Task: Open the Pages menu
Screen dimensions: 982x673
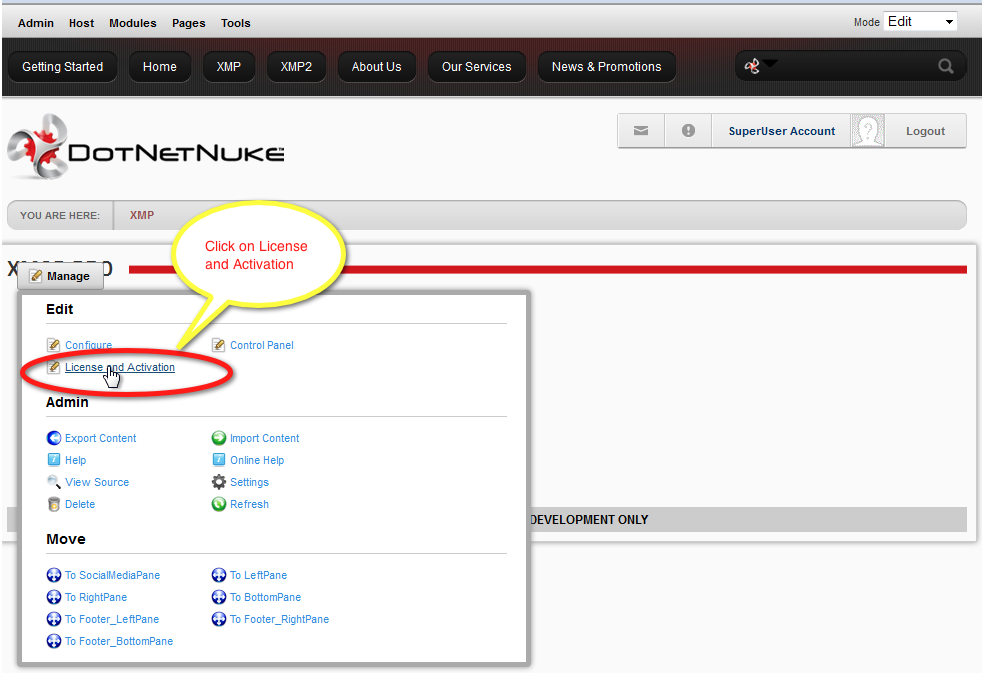Action: click(x=189, y=23)
